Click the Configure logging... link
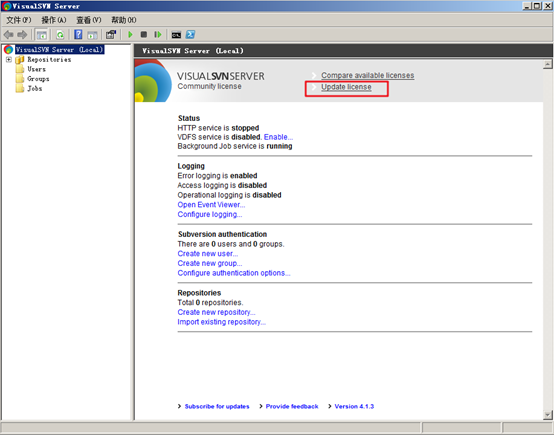The width and height of the screenshot is (554, 435). click(210, 214)
